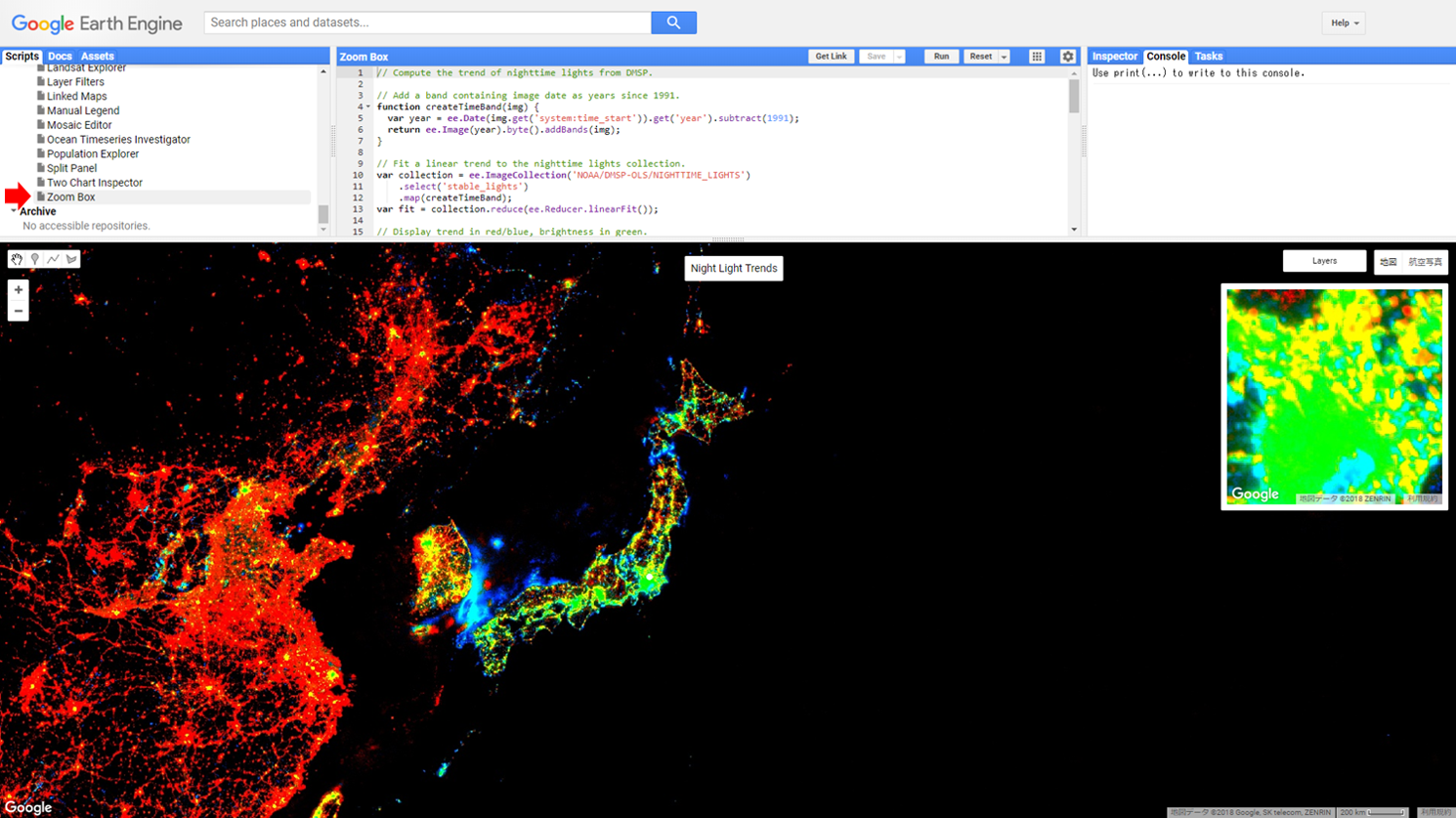This screenshot has width=1456, height=818.
Task: Open the Linked Maps example script
Action: pyautogui.click(x=76, y=97)
